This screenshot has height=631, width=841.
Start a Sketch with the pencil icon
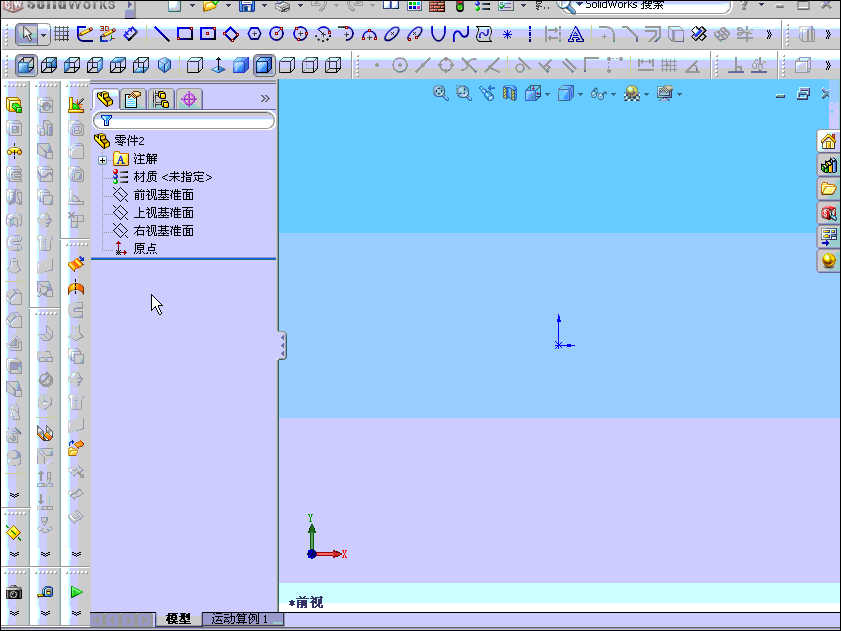85,34
